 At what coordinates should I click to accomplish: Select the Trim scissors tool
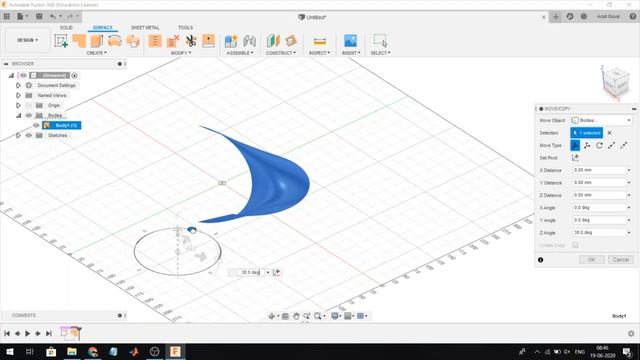click(191, 40)
